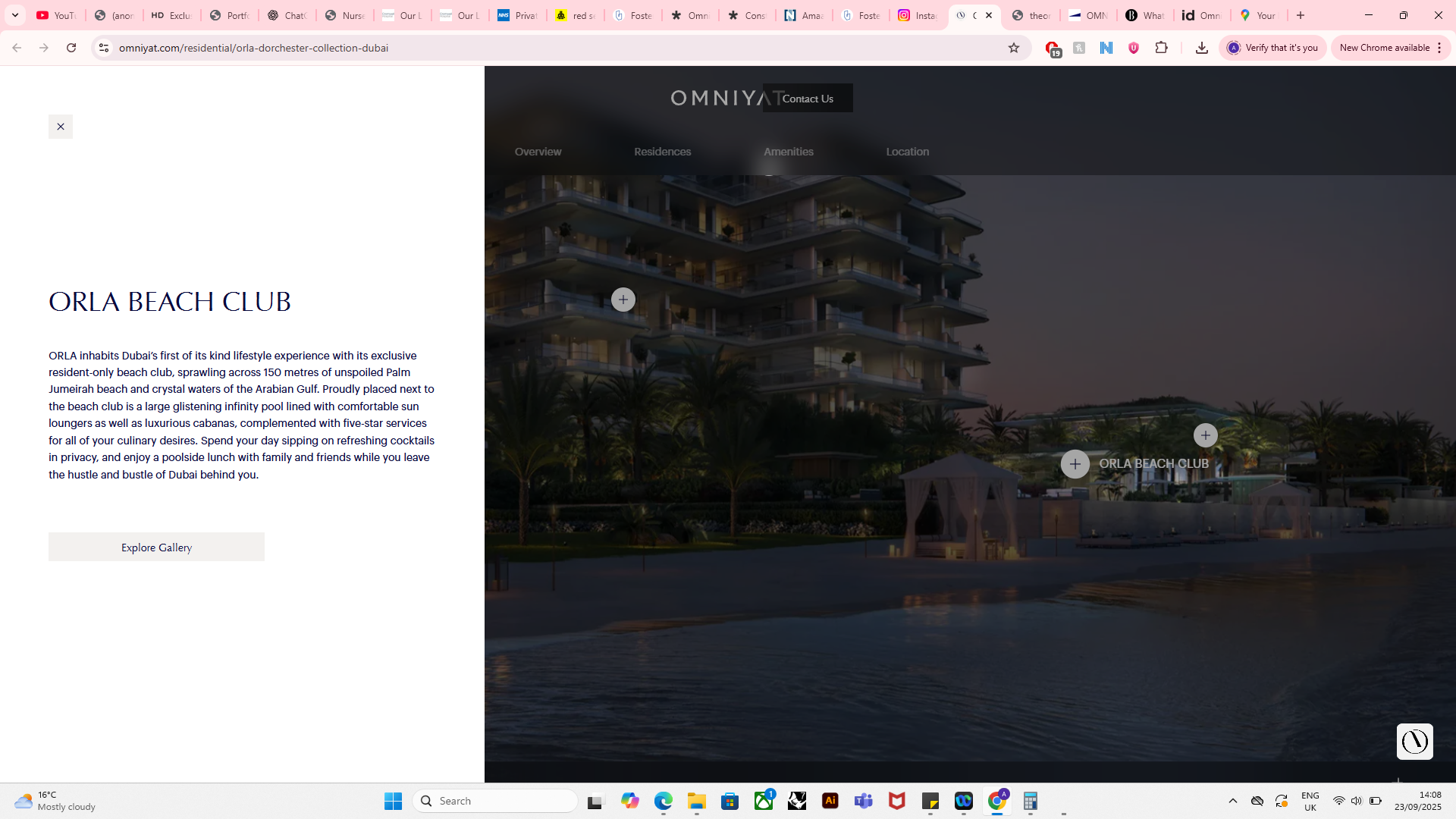Select the Location tab
The height and width of the screenshot is (819, 1456).
[x=907, y=152]
